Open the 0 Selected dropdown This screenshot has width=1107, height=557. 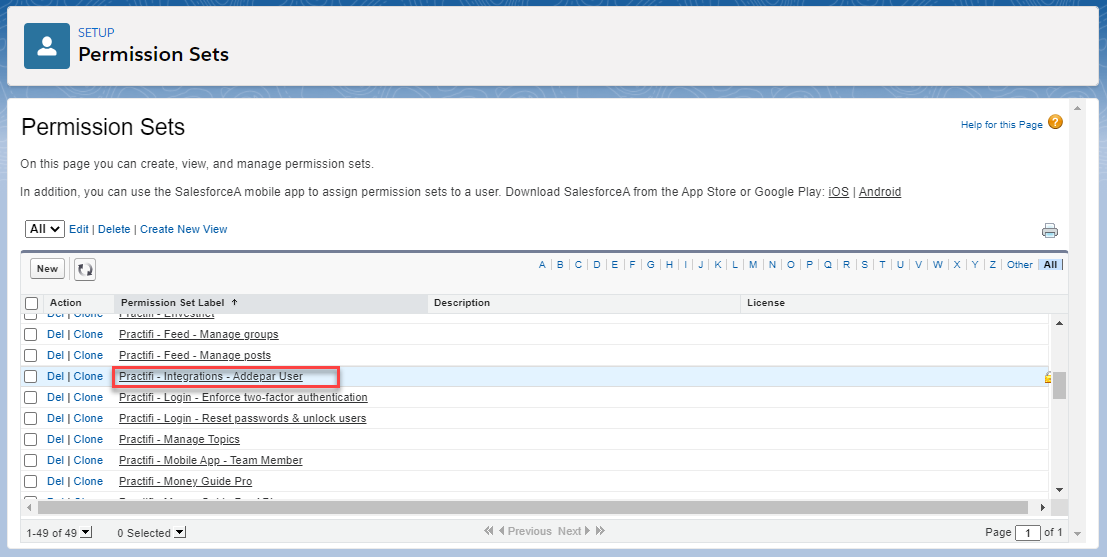tap(180, 533)
